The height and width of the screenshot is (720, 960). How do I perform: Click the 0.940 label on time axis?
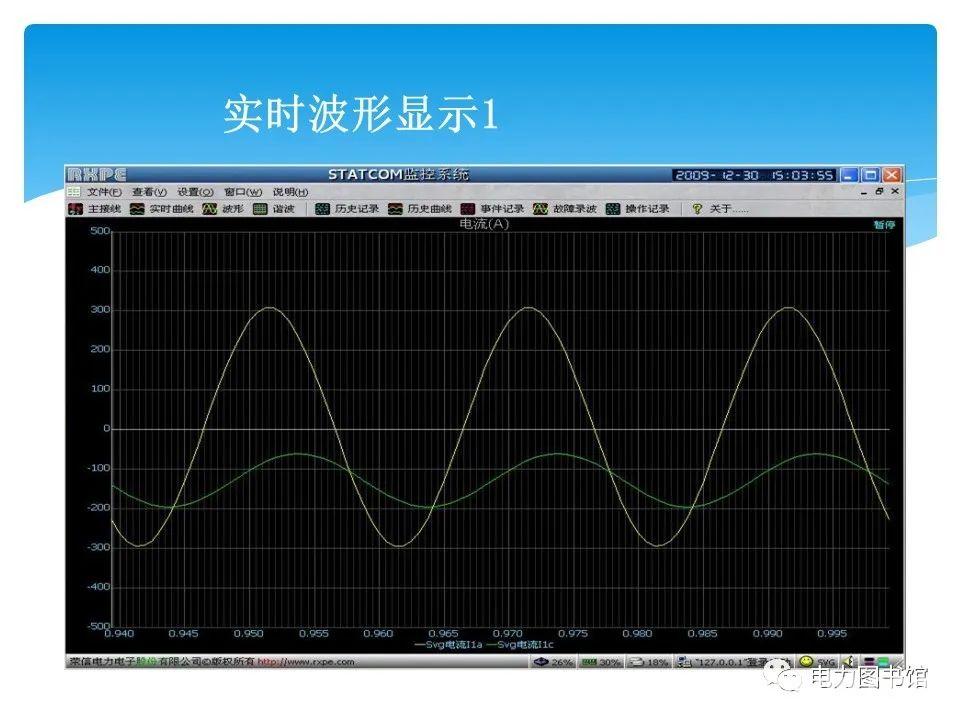(119, 634)
